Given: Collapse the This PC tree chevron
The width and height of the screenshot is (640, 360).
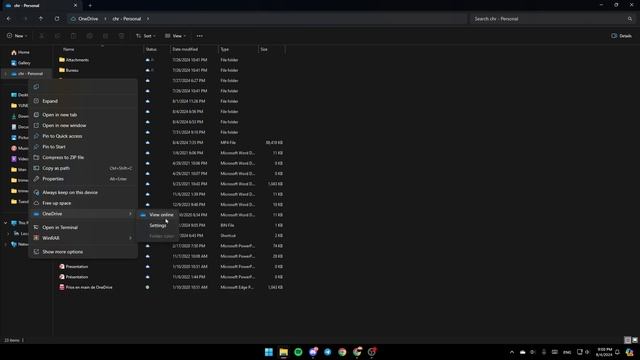Looking at the screenshot, I should tap(6, 223).
